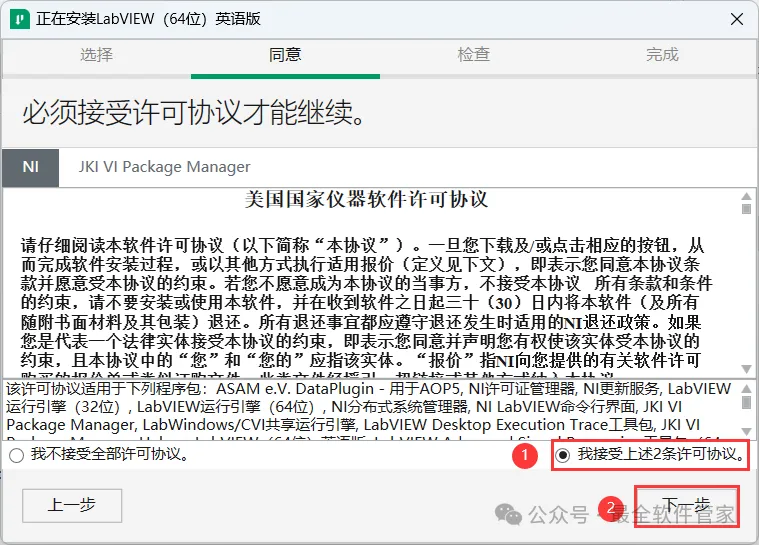Screen dimensions: 759x545
Task: Select the accept license agreements radio button
Action: (x=562, y=455)
